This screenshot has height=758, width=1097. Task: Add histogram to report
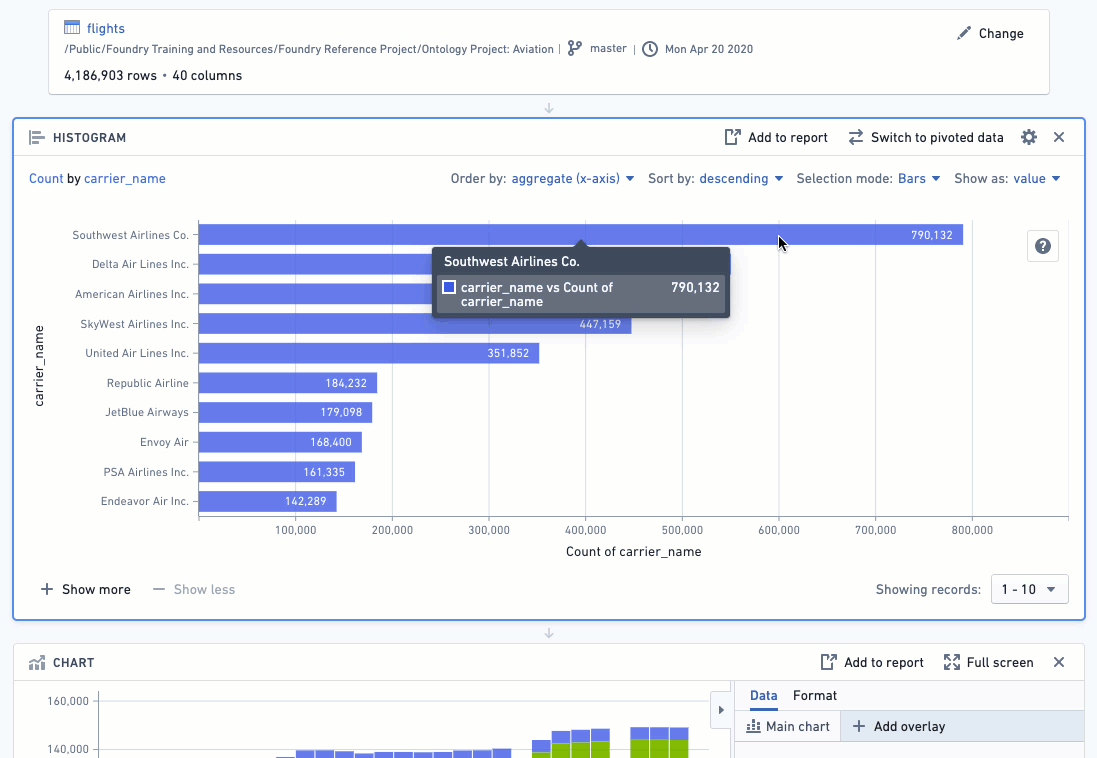pos(776,137)
